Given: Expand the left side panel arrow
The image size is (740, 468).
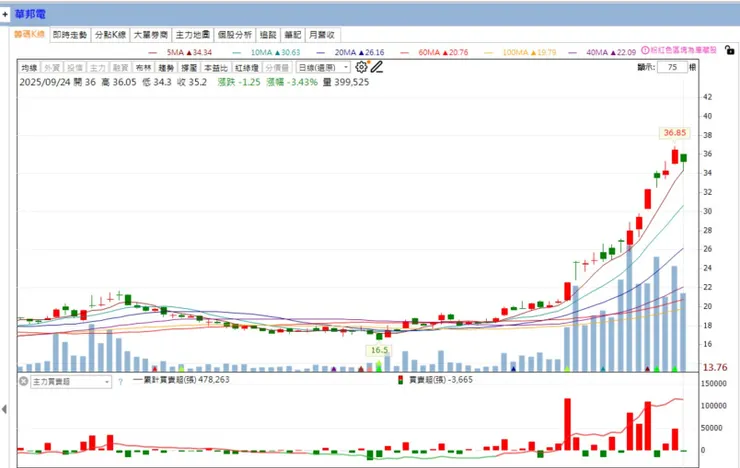Looking at the screenshot, I should (4, 409).
